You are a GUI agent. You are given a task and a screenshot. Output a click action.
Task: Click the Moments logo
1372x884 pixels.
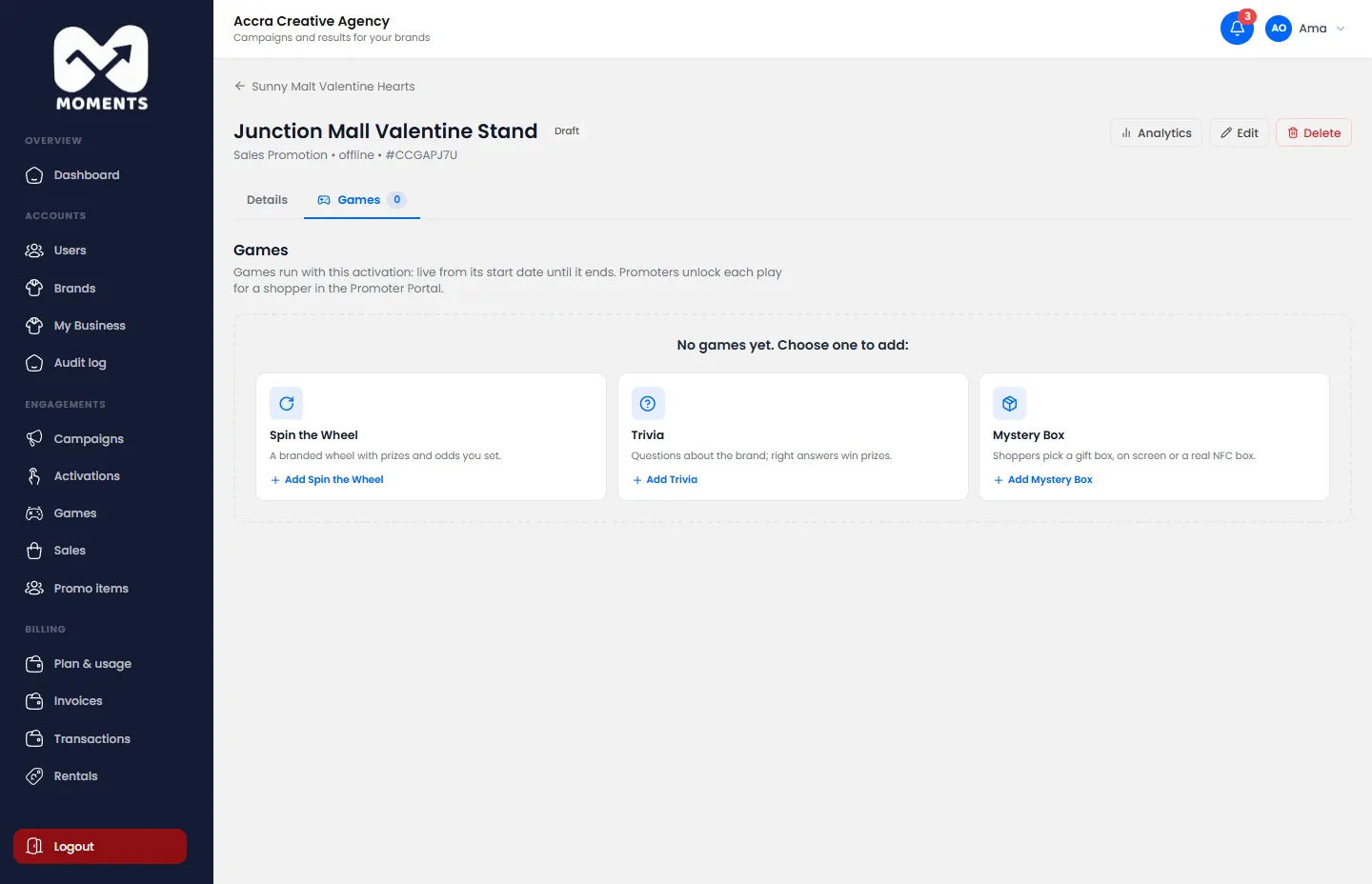pos(101,68)
